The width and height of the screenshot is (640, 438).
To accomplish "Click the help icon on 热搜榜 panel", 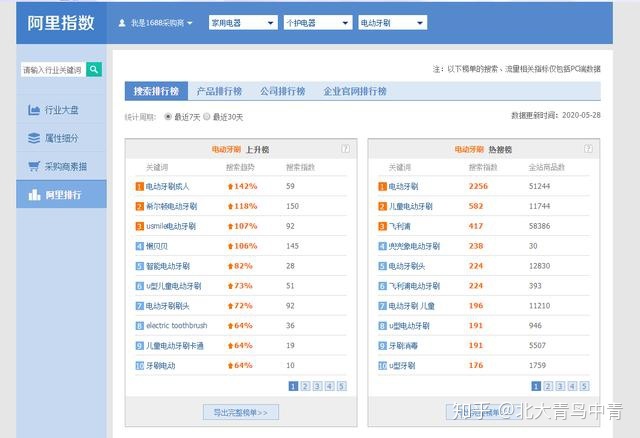I will click(x=588, y=149).
